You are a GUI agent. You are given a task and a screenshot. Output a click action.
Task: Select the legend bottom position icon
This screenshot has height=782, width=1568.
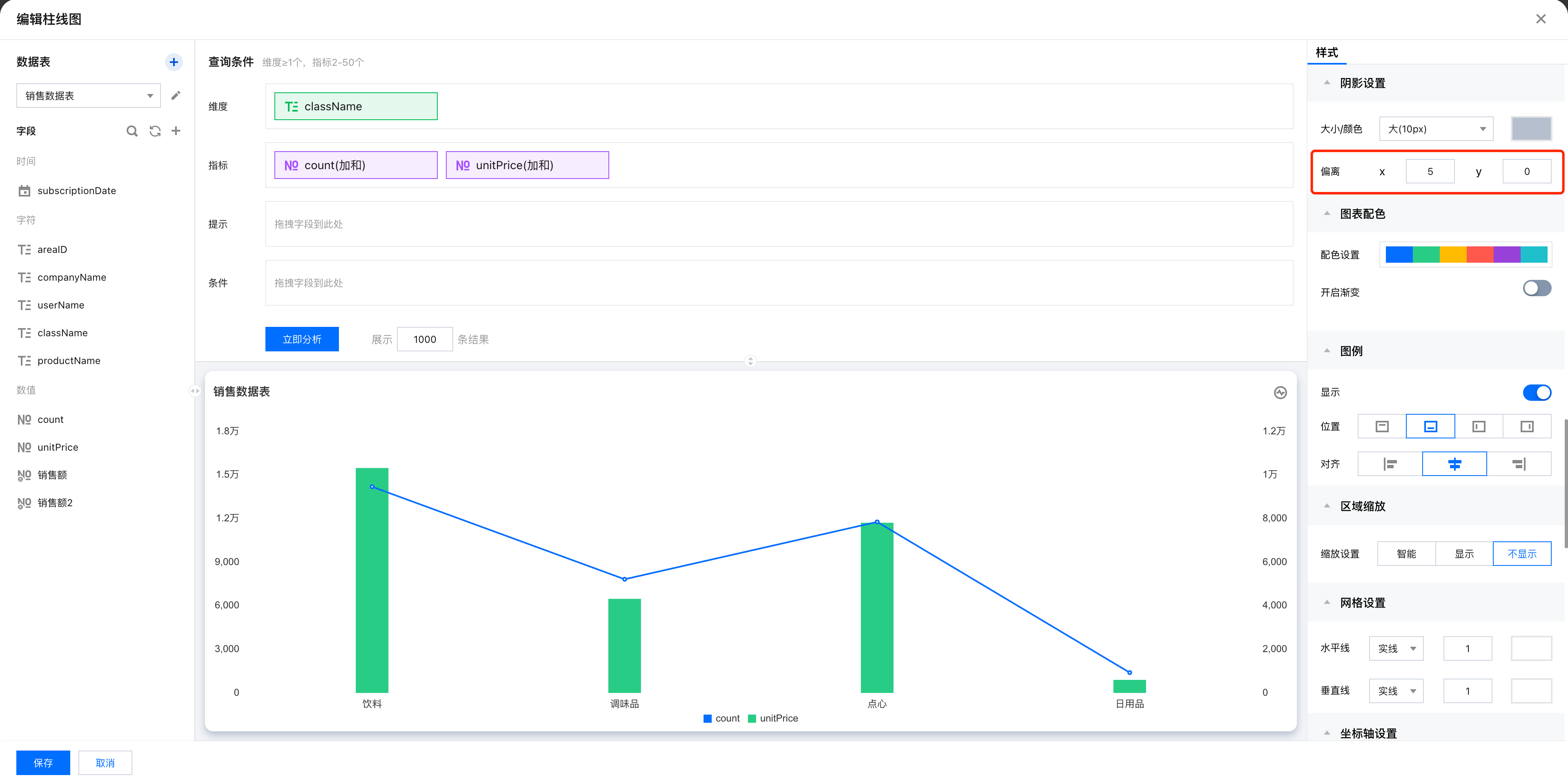click(x=1430, y=426)
